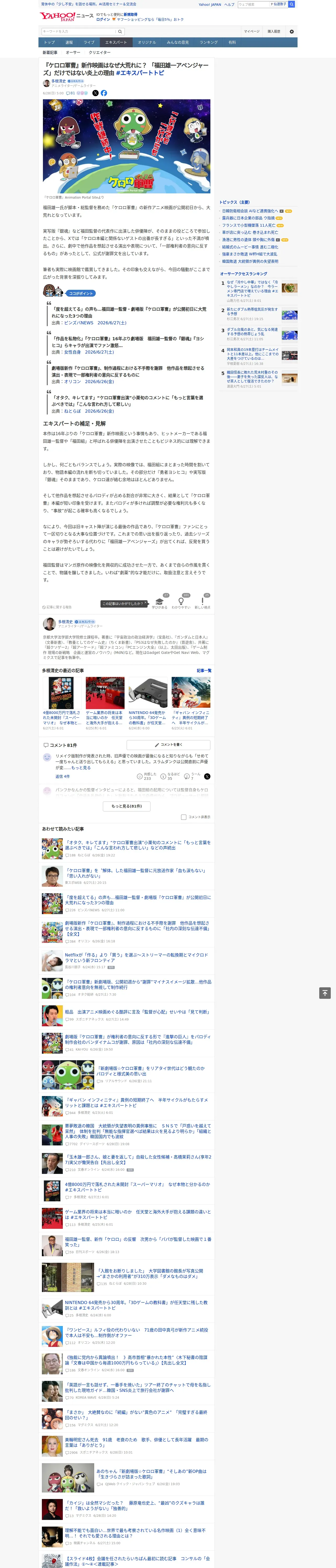Select the ランキング navigation tab

[209, 43]
